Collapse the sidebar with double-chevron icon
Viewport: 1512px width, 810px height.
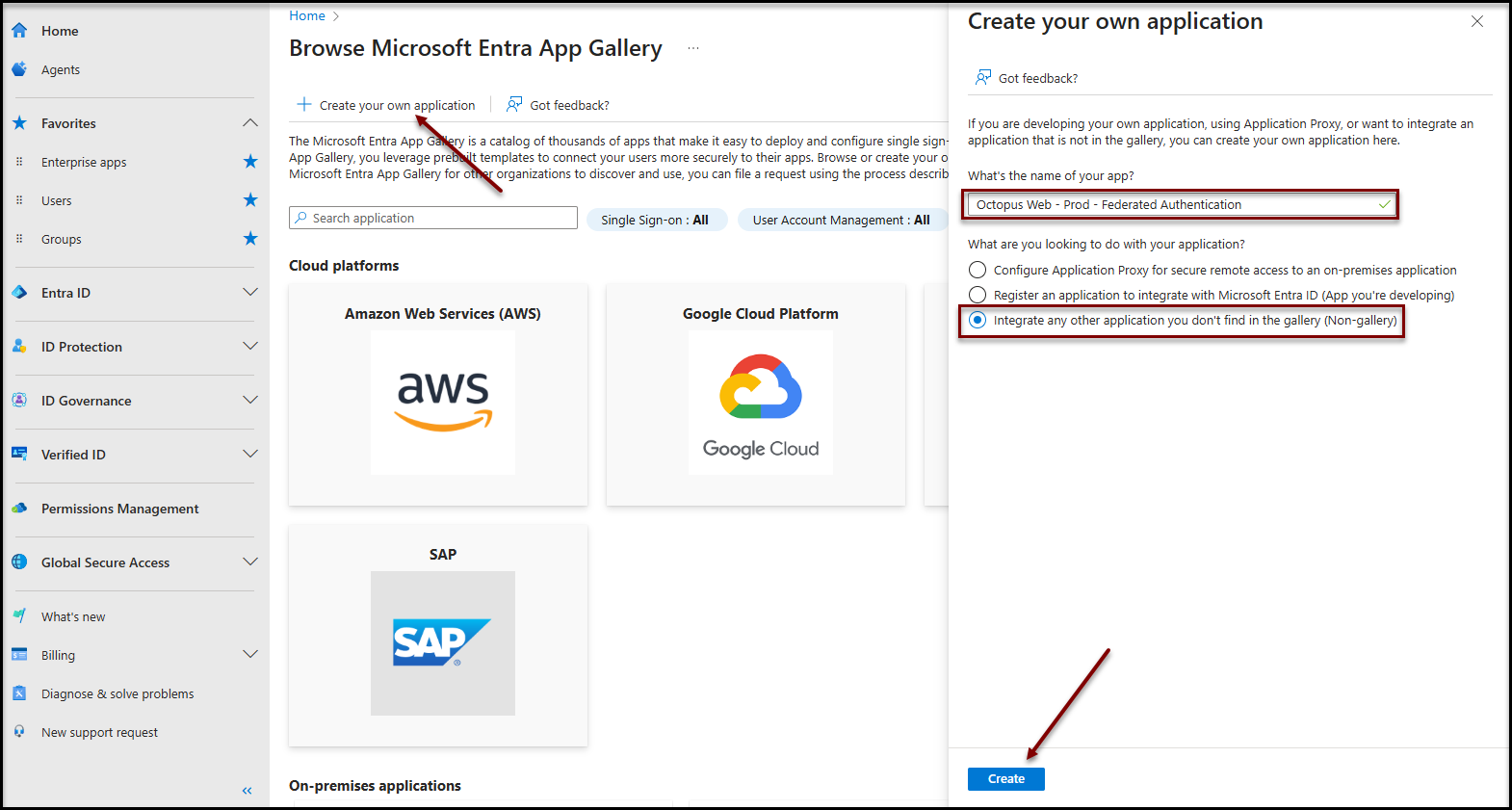(x=248, y=791)
